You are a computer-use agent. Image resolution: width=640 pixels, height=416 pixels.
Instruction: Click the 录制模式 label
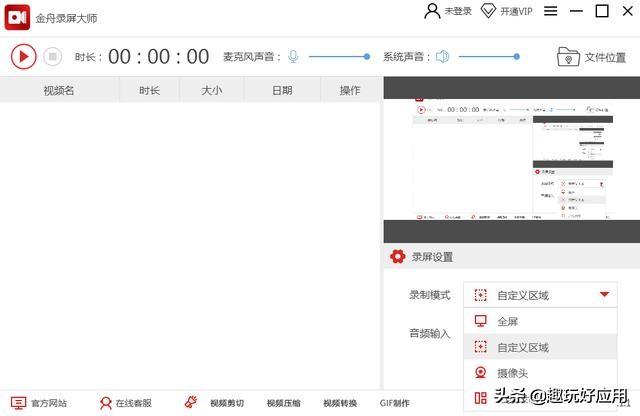[430, 295]
